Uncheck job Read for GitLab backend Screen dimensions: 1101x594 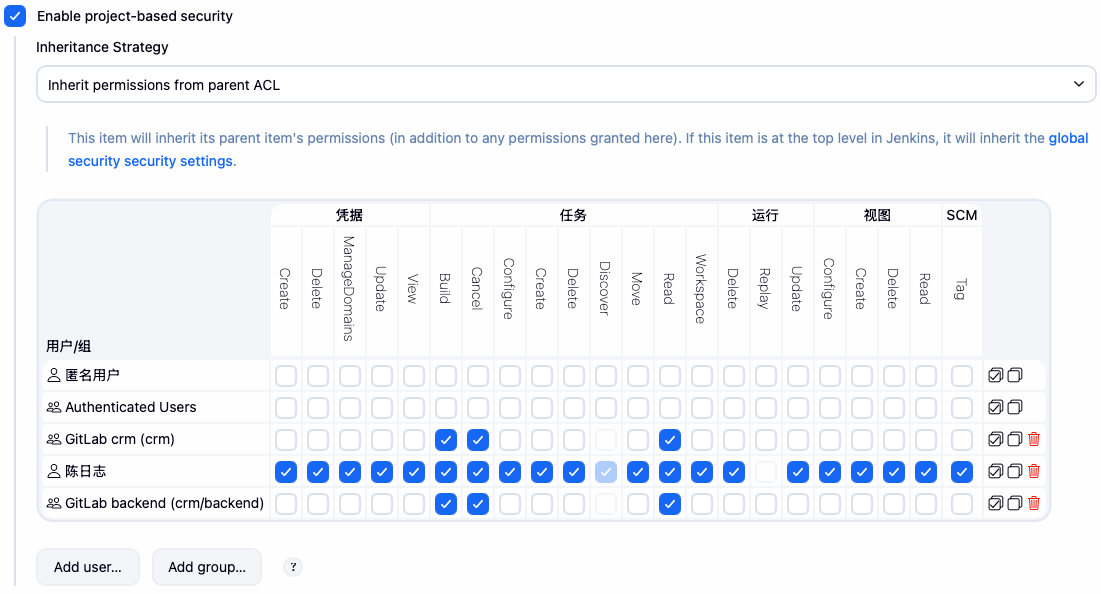point(670,504)
